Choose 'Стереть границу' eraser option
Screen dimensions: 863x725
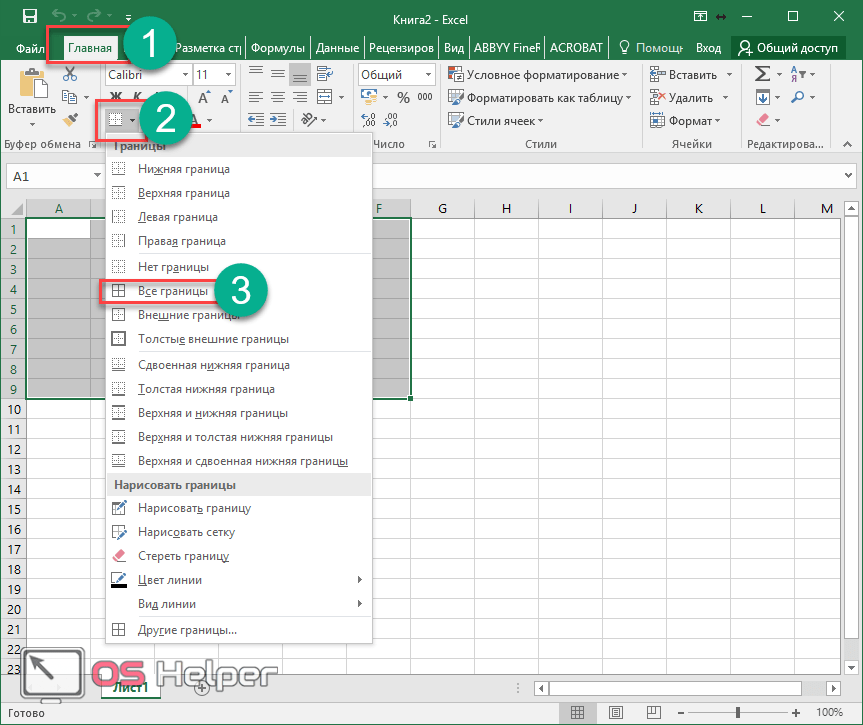183,556
